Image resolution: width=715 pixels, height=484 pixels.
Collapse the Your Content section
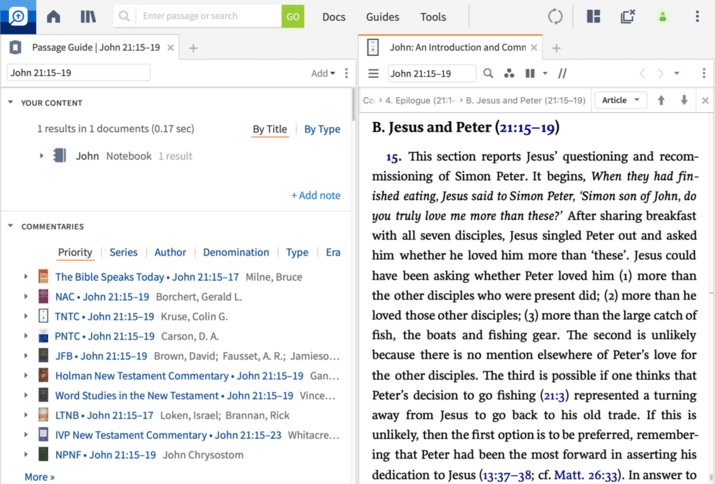pyautogui.click(x=10, y=102)
